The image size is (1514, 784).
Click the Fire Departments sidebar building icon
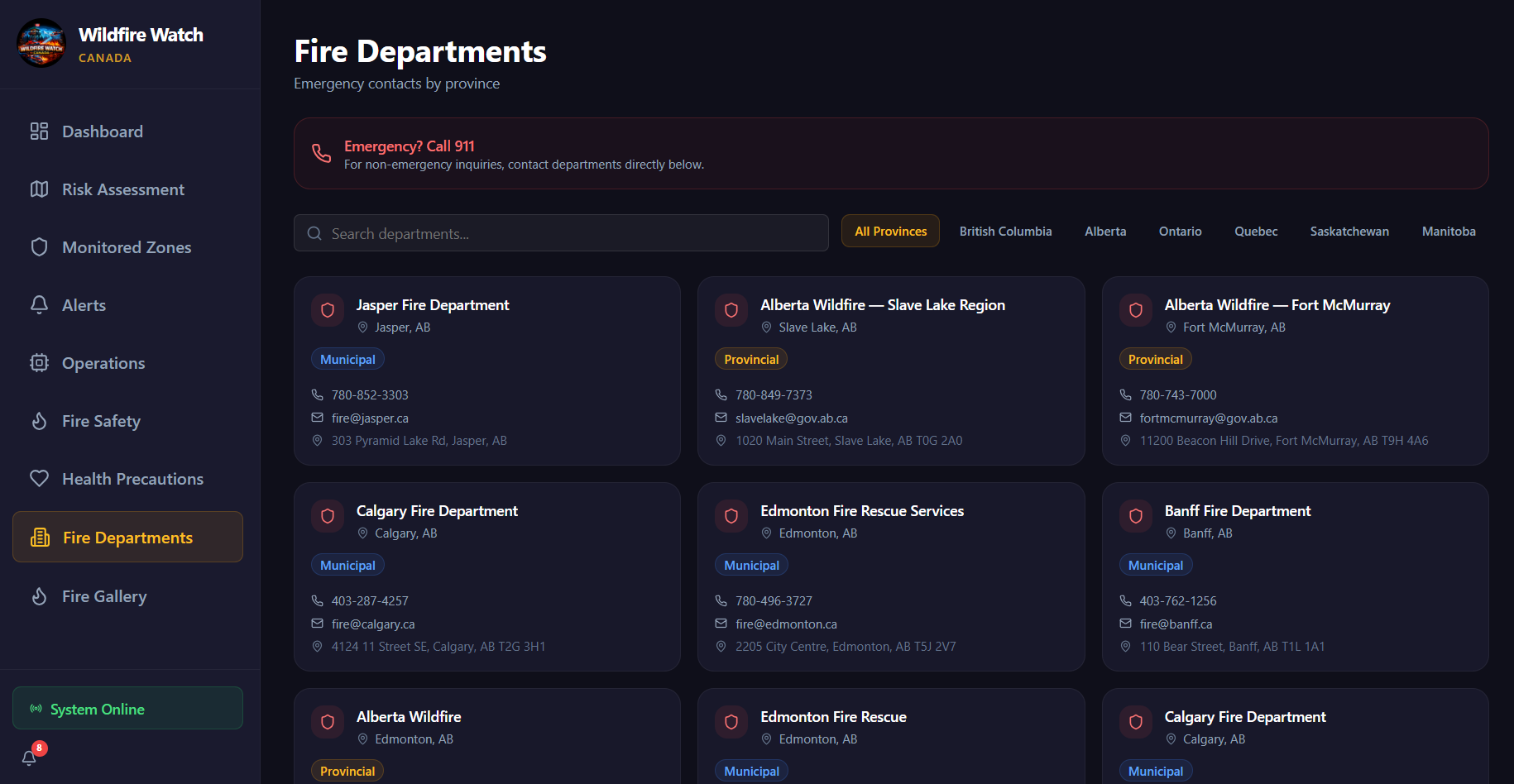click(x=40, y=538)
